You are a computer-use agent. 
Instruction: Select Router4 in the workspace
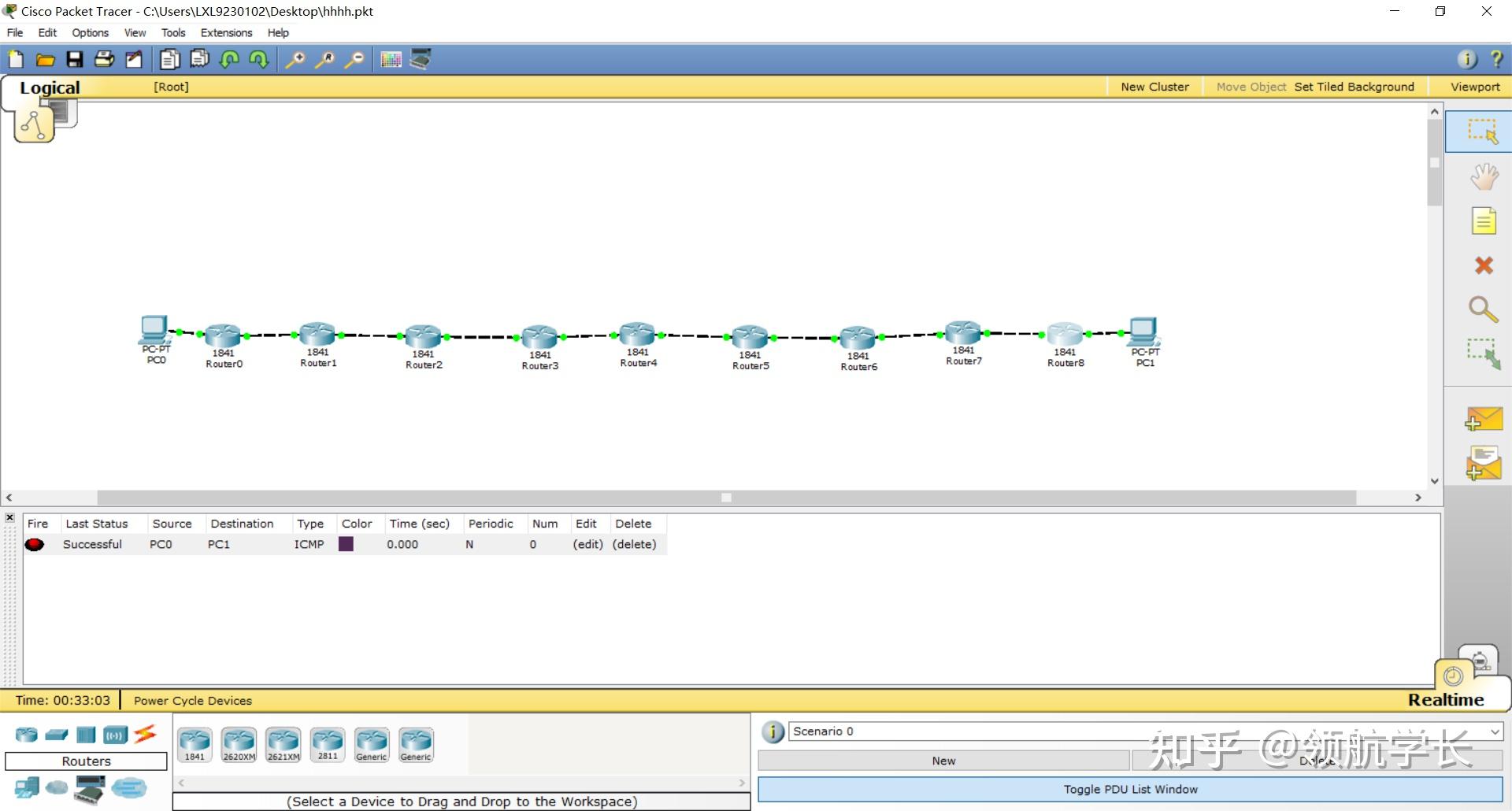[x=637, y=334]
